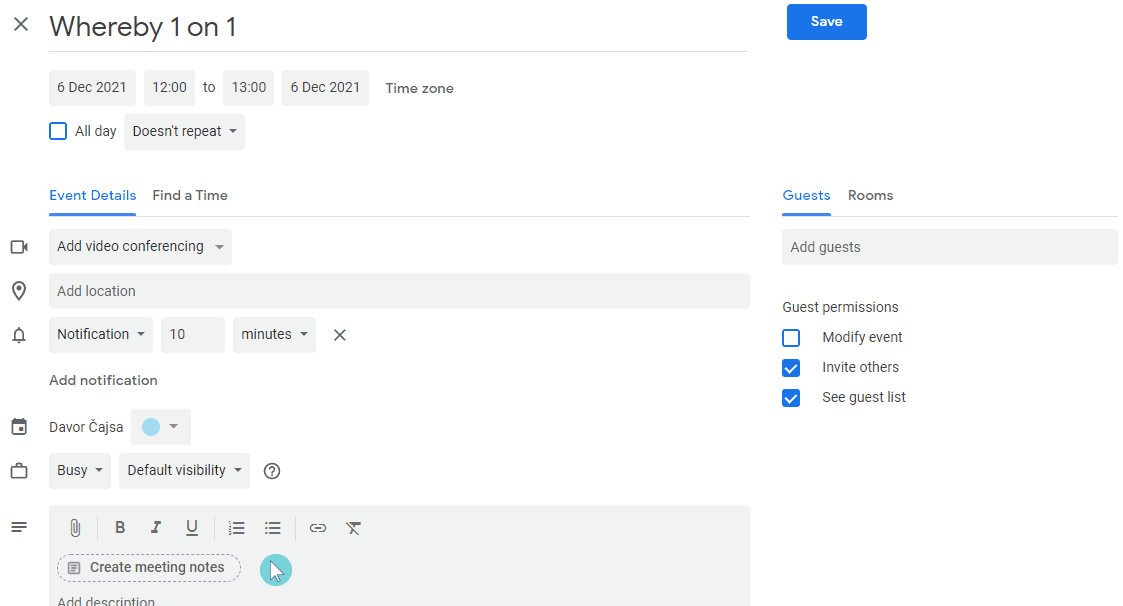
Task: Open the Doesn't repeat dropdown
Action: click(184, 132)
